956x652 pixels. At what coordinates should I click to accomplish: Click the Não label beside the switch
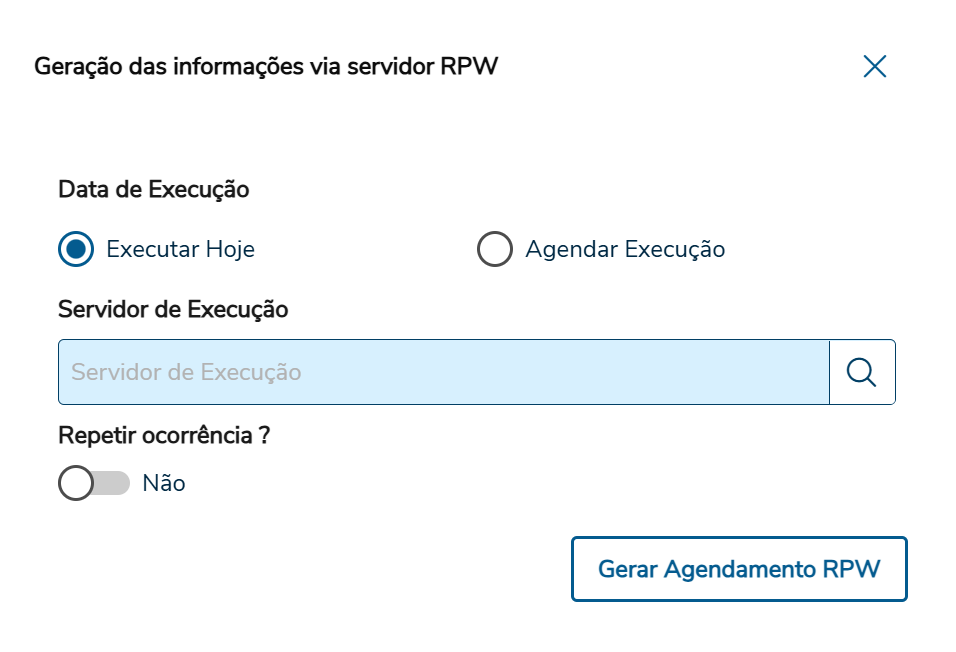164,483
